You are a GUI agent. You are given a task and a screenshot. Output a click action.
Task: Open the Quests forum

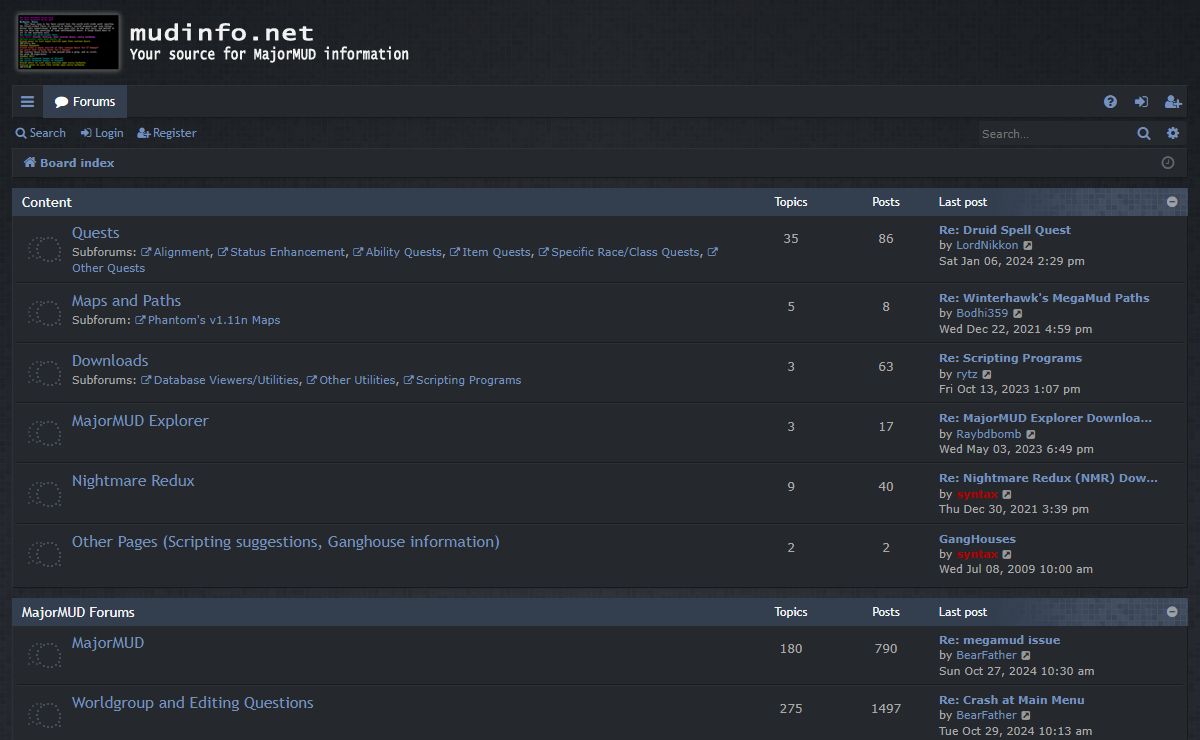tap(95, 233)
